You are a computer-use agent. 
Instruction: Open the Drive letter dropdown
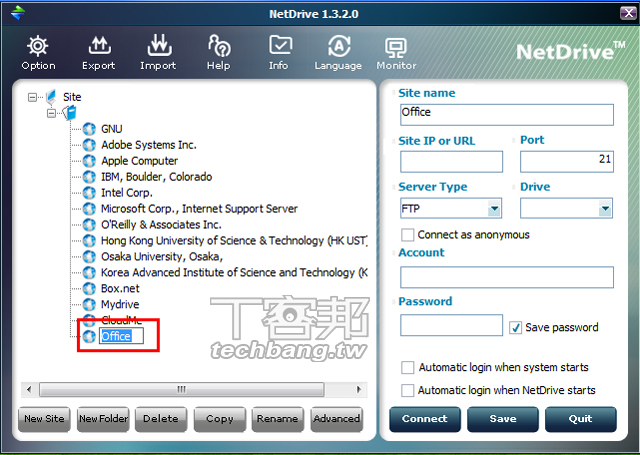pos(605,209)
